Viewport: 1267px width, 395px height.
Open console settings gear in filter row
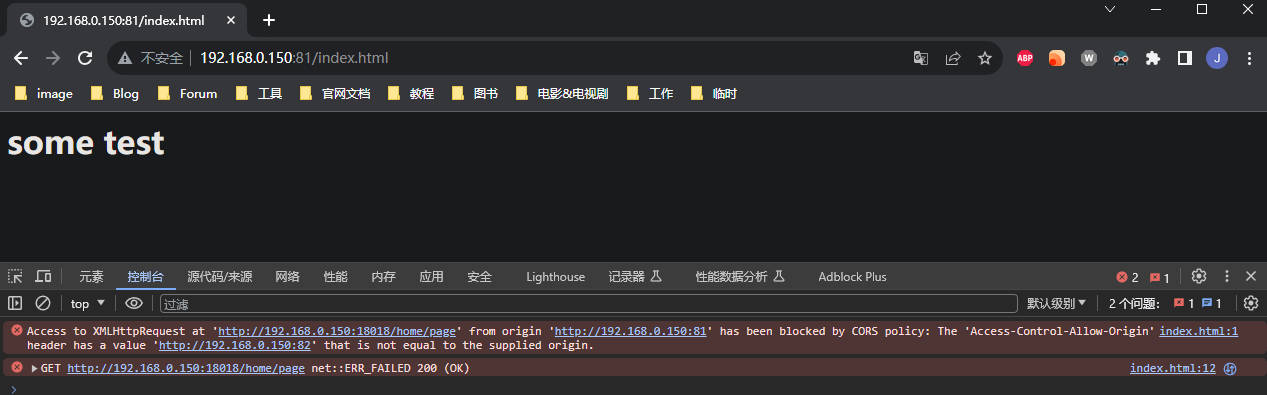[1251, 303]
